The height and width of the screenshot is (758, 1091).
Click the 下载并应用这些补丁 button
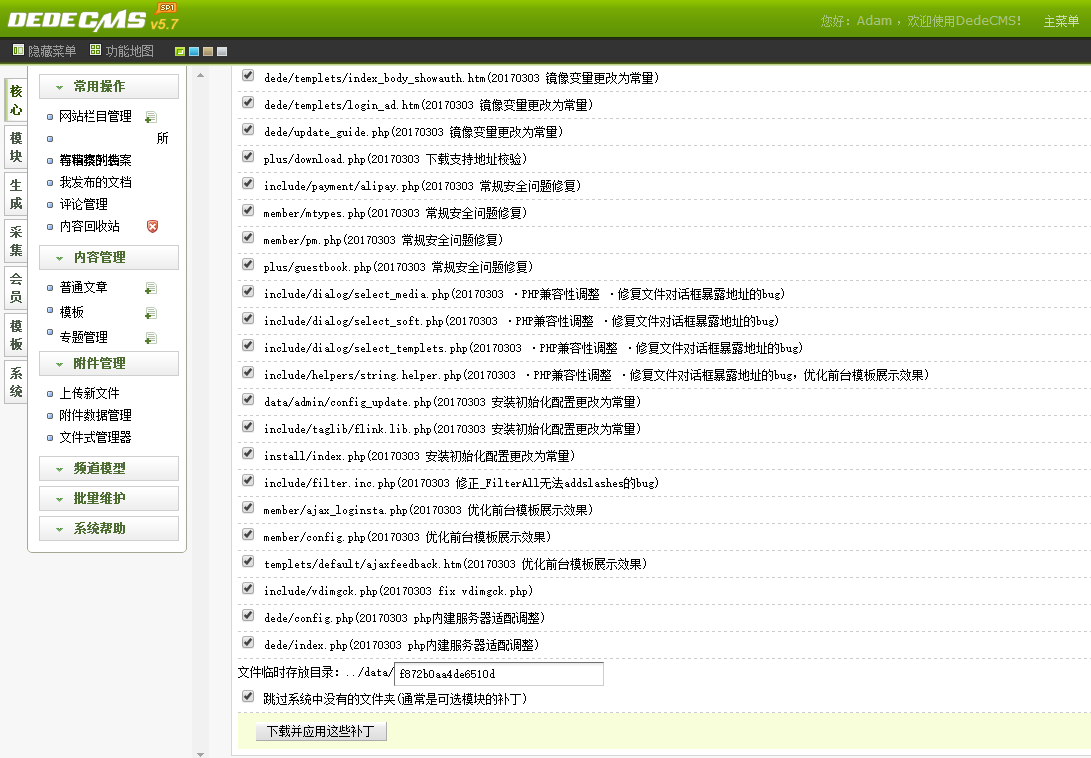321,731
